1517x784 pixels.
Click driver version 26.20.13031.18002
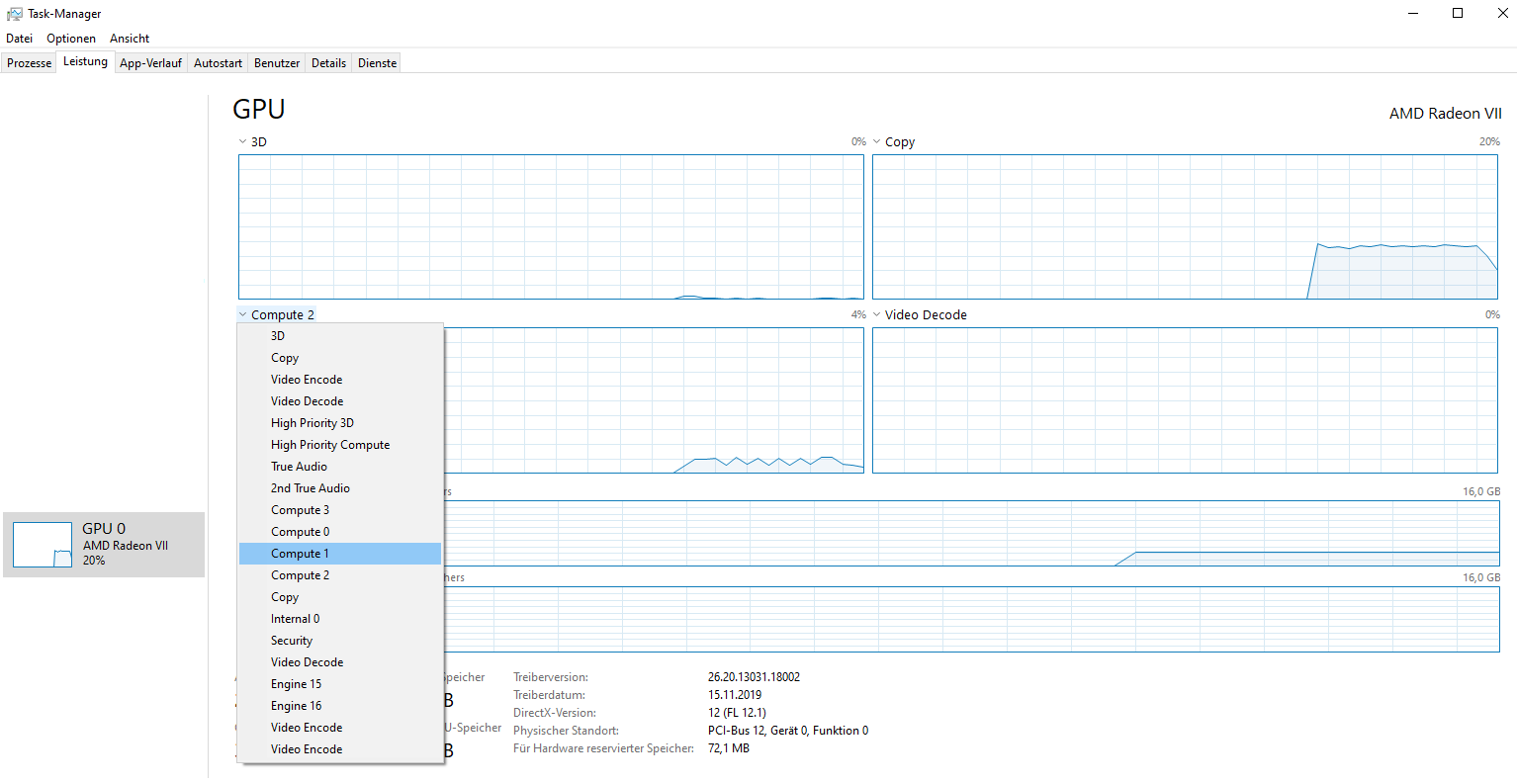click(x=754, y=677)
